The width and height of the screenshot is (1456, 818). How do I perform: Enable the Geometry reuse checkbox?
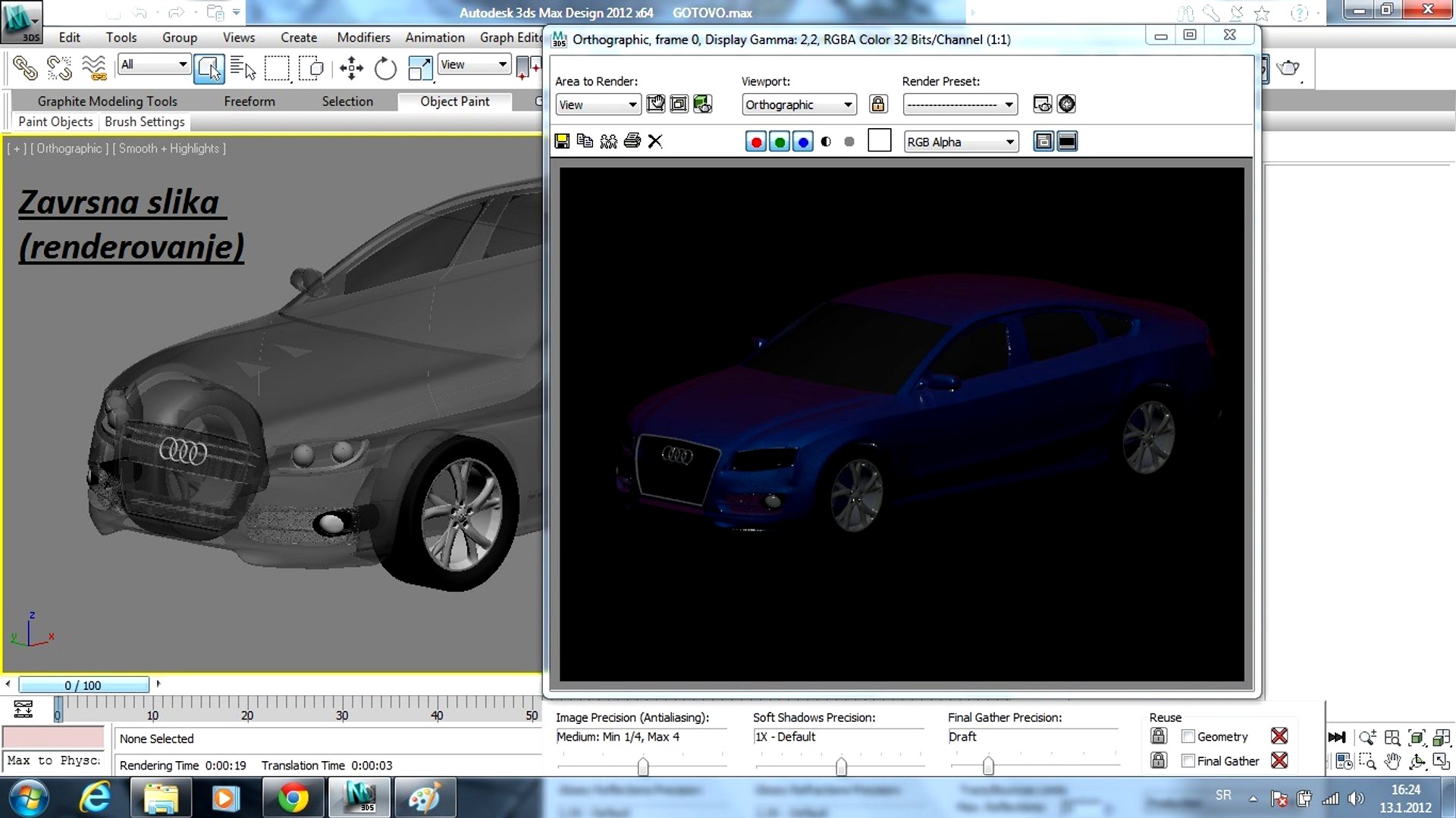click(x=1188, y=736)
